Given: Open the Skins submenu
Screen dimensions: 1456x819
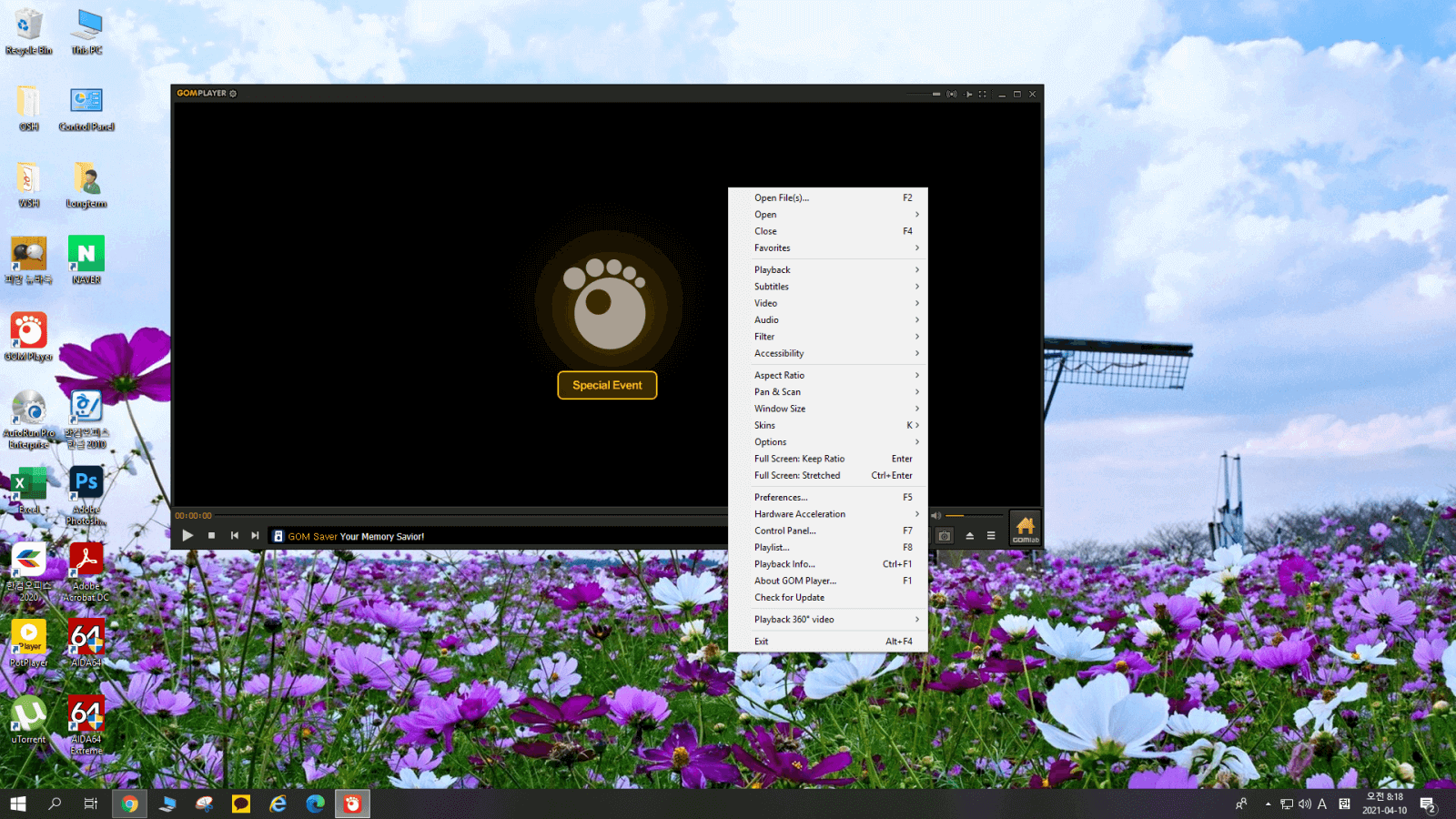Looking at the screenshot, I should click(828, 425).
